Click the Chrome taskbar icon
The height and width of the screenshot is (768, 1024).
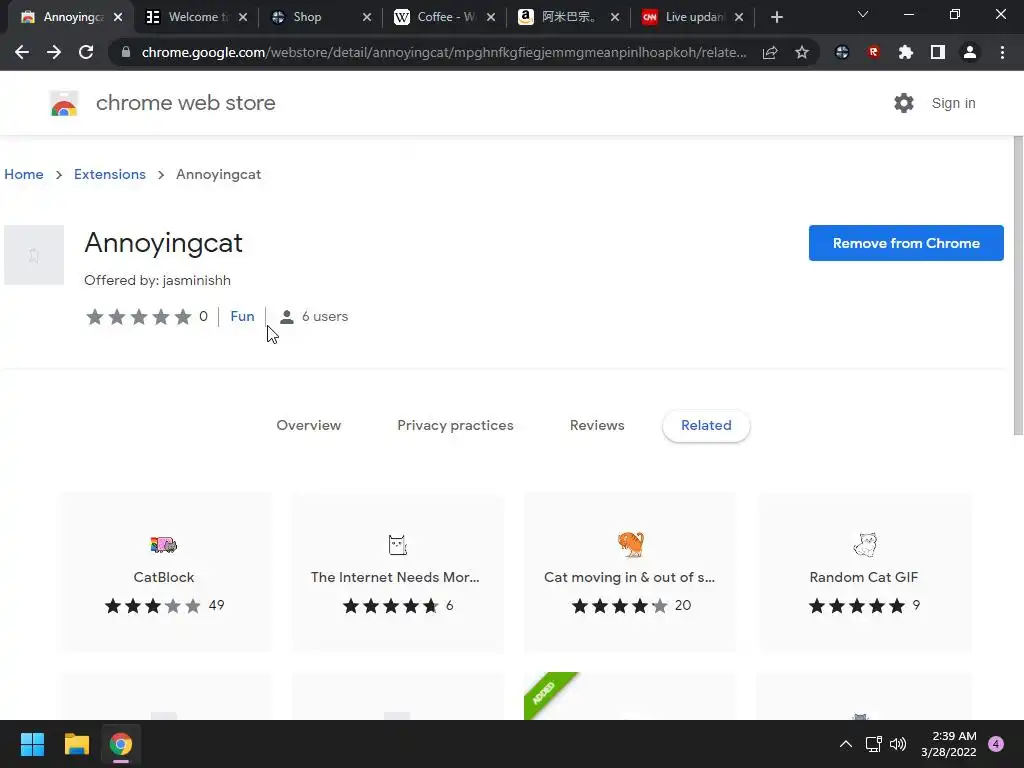click(x=121, y=744)
